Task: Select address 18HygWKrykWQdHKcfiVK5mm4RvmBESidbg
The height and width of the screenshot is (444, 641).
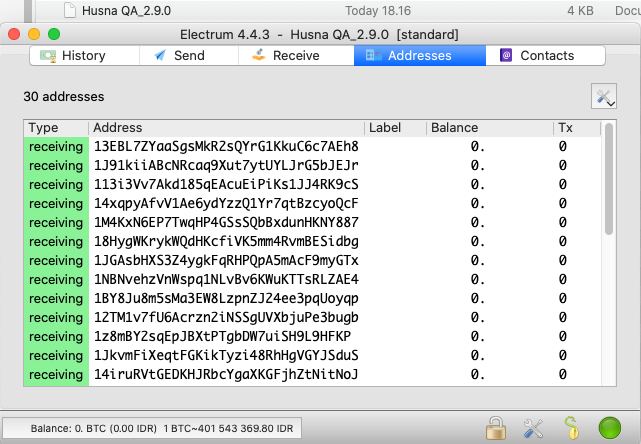Action: 226,242
